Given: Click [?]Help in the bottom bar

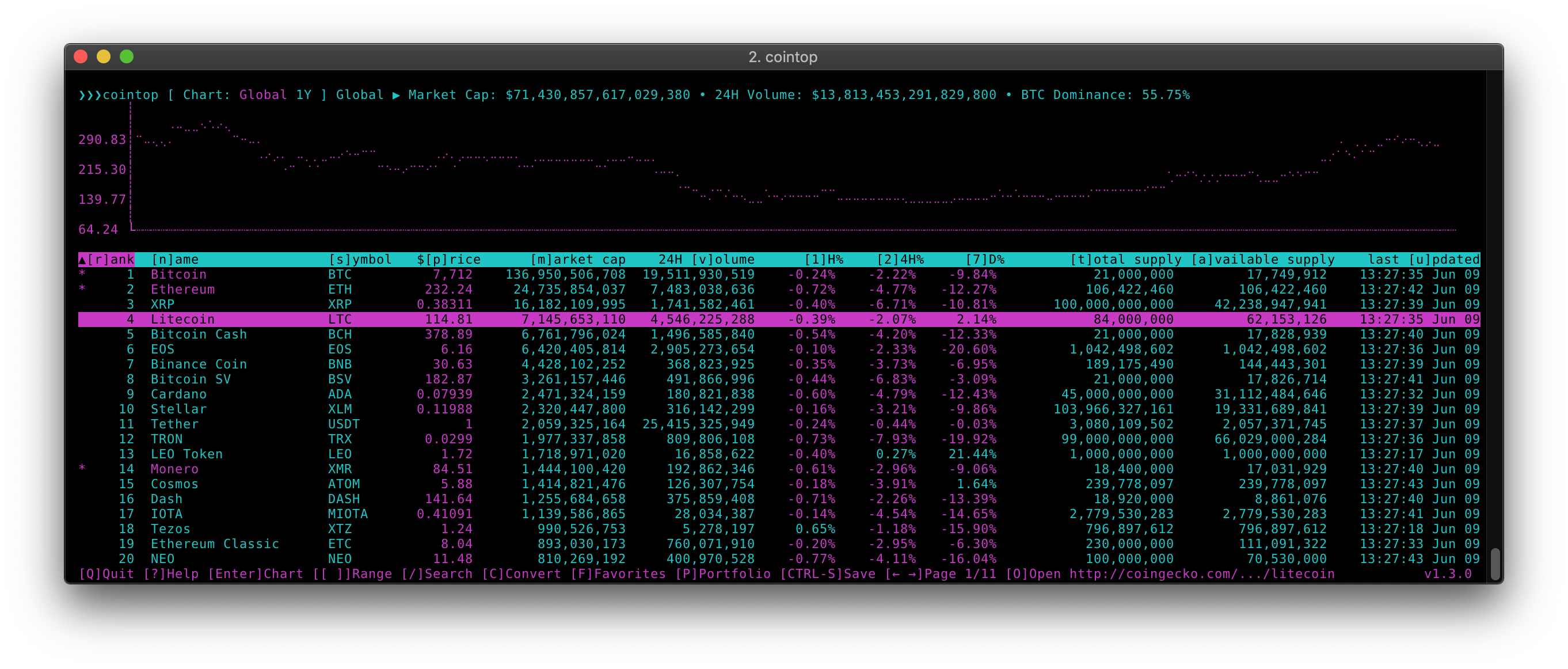Looking at the screenshot, I should 170,574.
